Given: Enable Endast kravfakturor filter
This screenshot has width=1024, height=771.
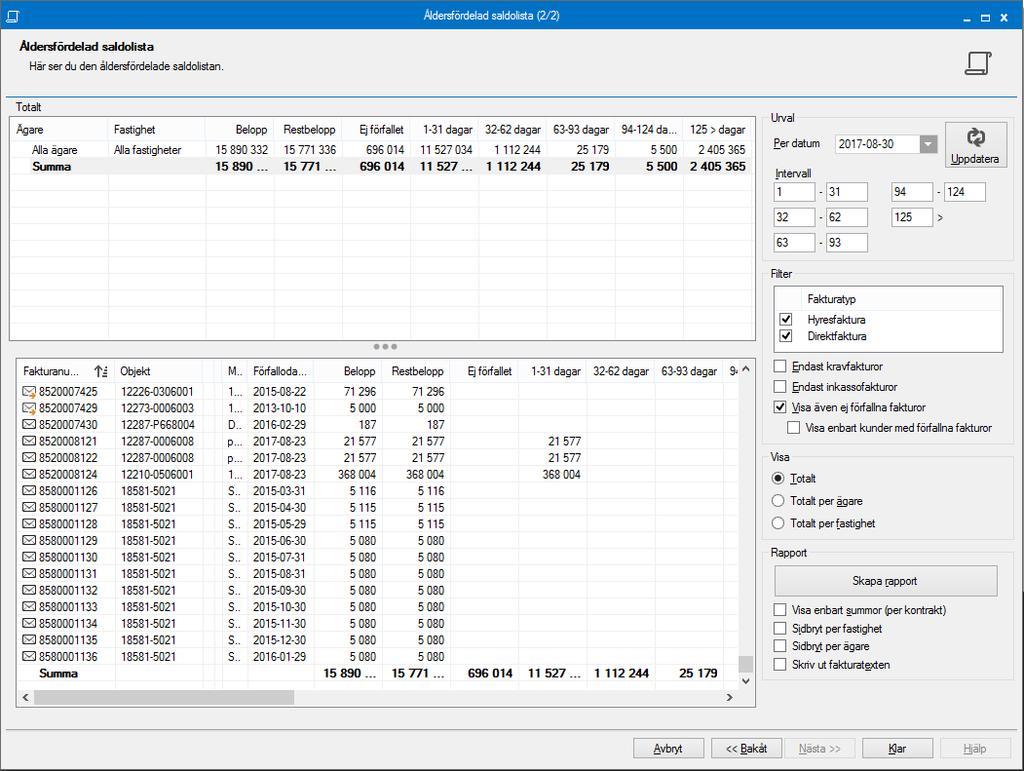Looking at the screenshot, I should coord(779,366).
